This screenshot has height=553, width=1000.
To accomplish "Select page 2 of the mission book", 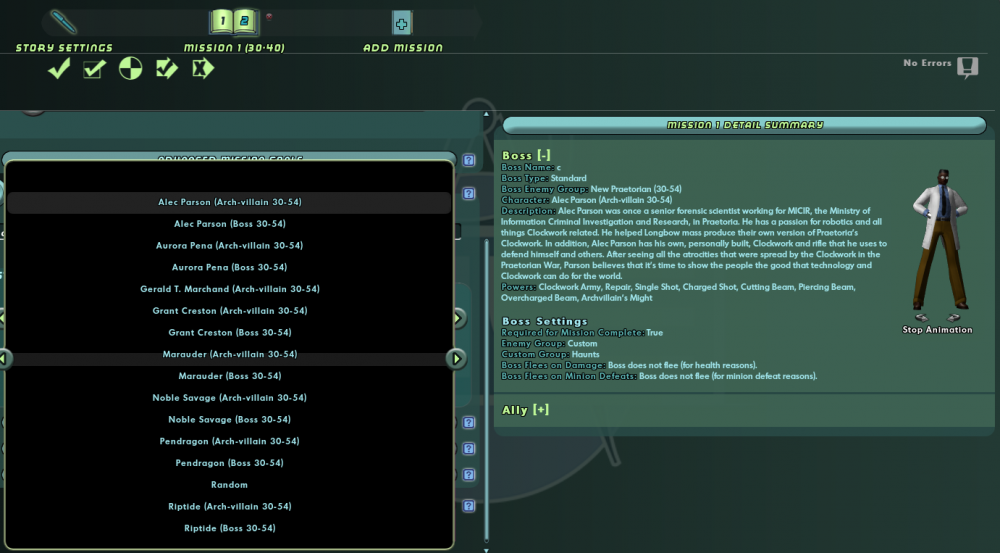I will [246, 22].
